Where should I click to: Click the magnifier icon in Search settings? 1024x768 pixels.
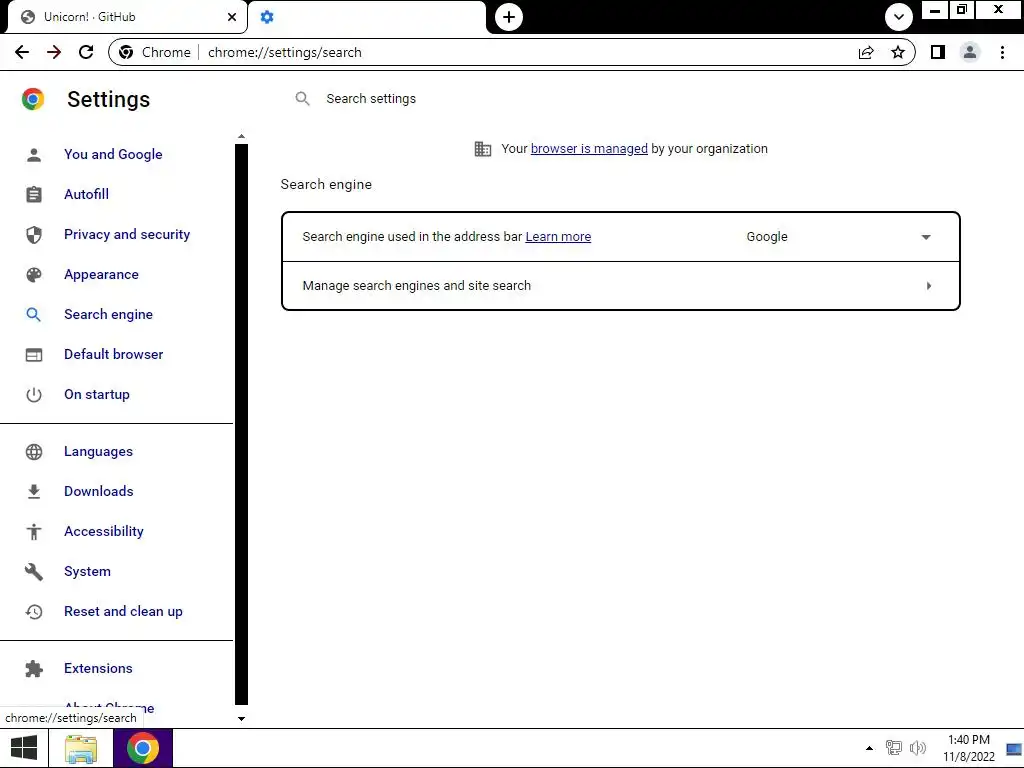click(302, 99)
